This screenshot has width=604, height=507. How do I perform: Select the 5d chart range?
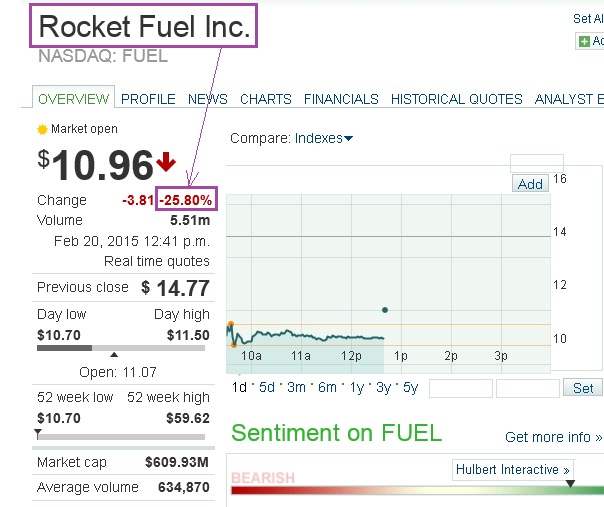tap(266, 388)
